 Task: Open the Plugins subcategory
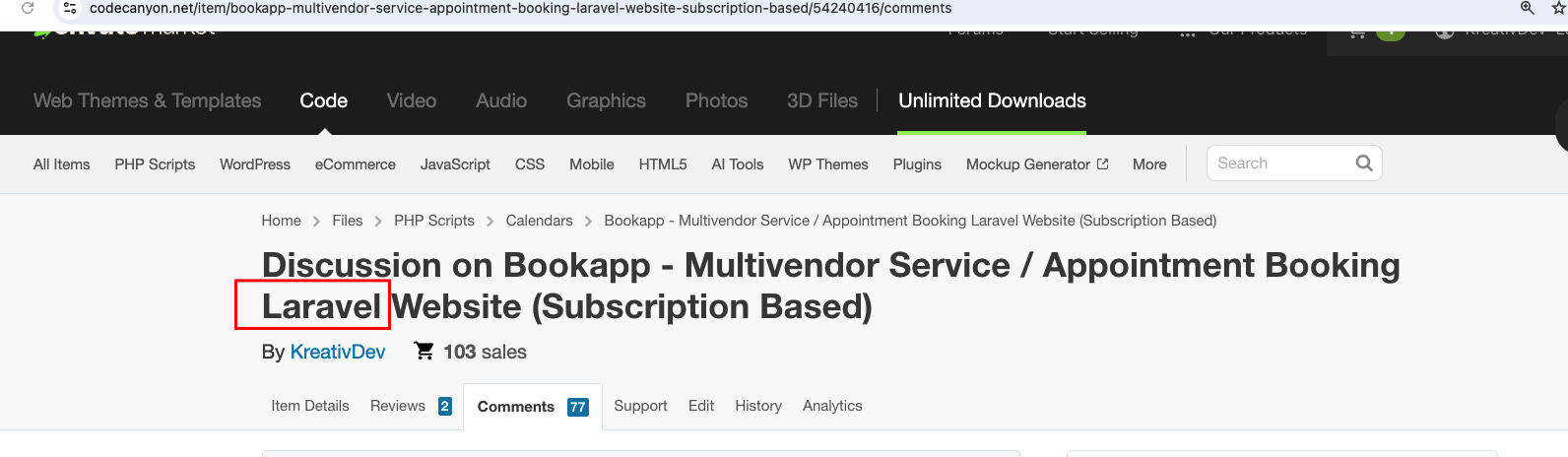[x=917, y=164]
